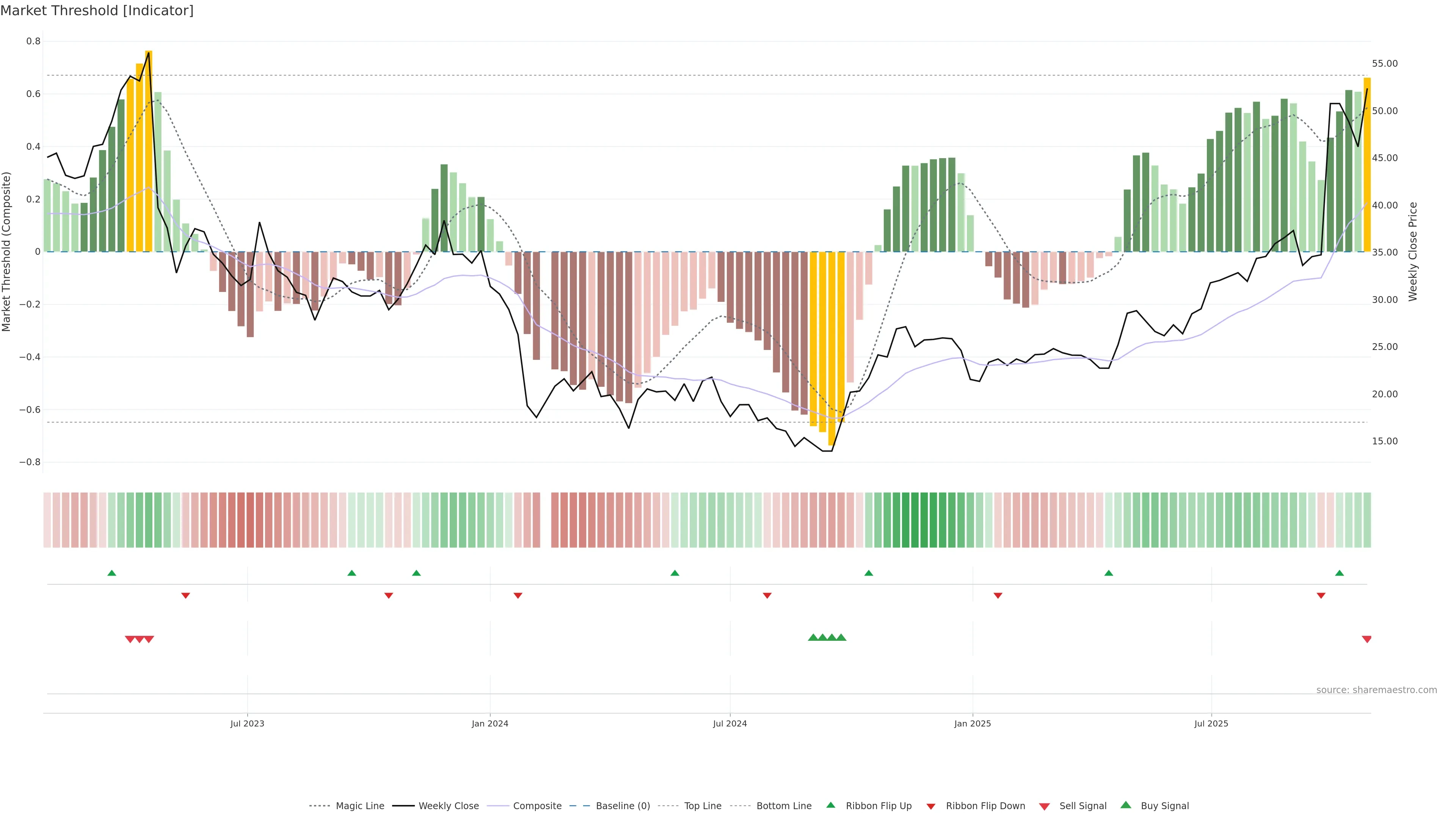This screenshot has height=819, width=1456.
Task: Click the Sell Signal legend triangle icon
Action: (x=1045, y=806)
